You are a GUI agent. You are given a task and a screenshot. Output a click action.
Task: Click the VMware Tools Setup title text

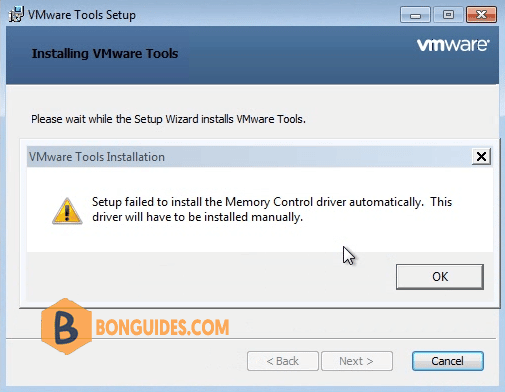tap(82, 15)
